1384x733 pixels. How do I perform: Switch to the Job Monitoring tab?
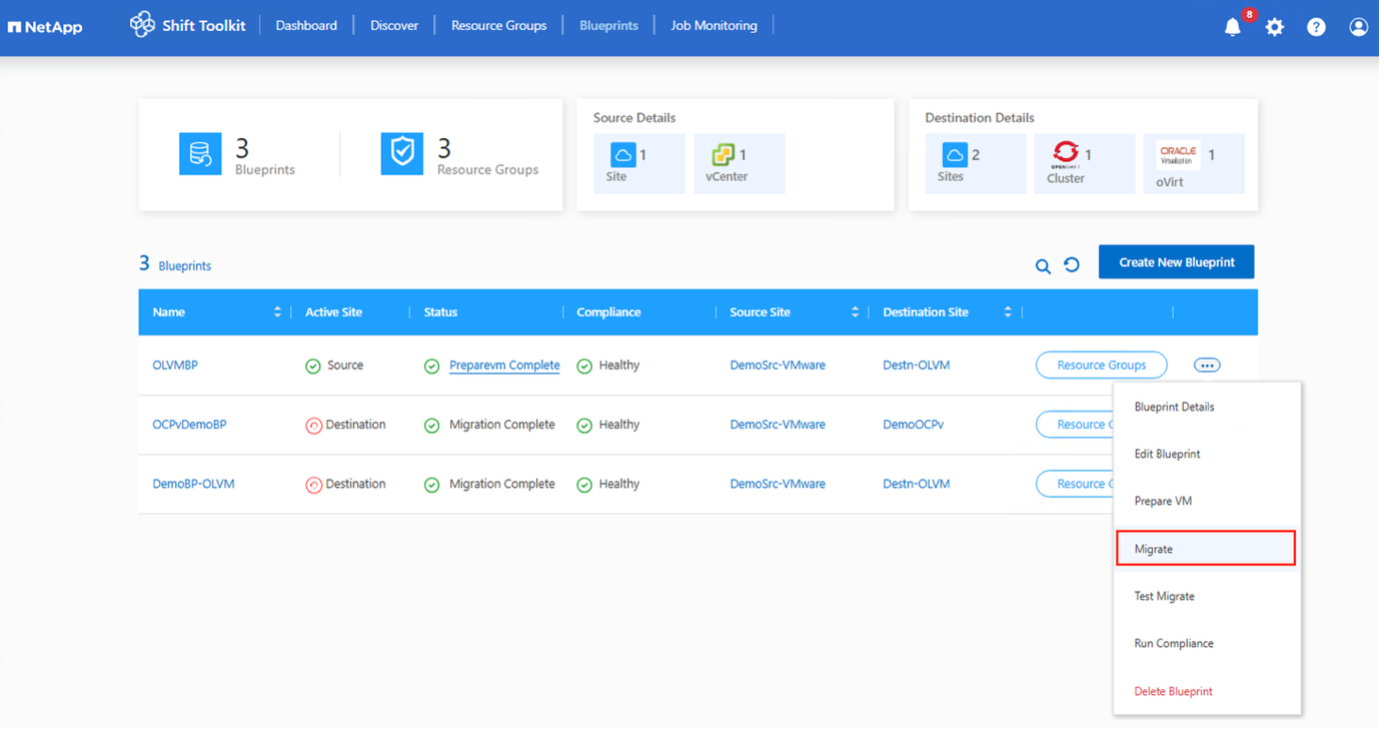tap(713, 25)
